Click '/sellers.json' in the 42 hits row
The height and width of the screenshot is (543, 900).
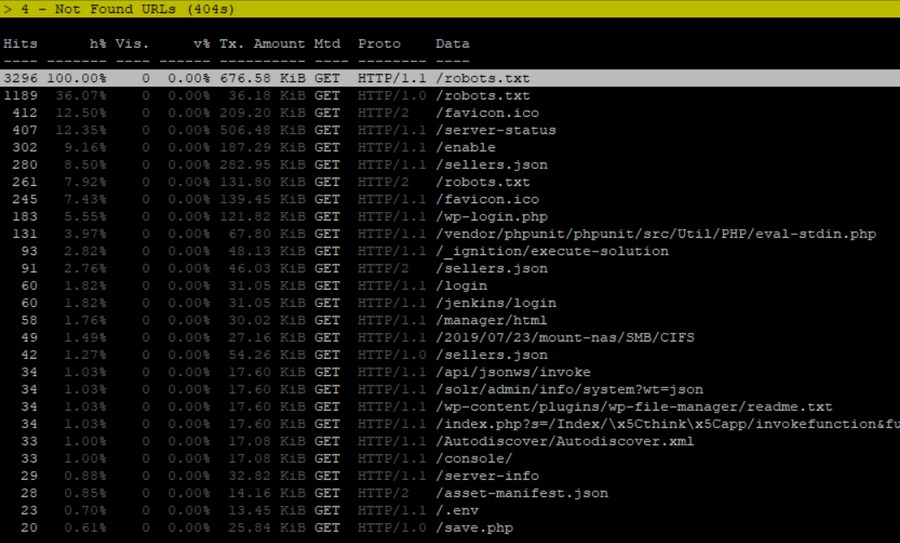[491, 354]
